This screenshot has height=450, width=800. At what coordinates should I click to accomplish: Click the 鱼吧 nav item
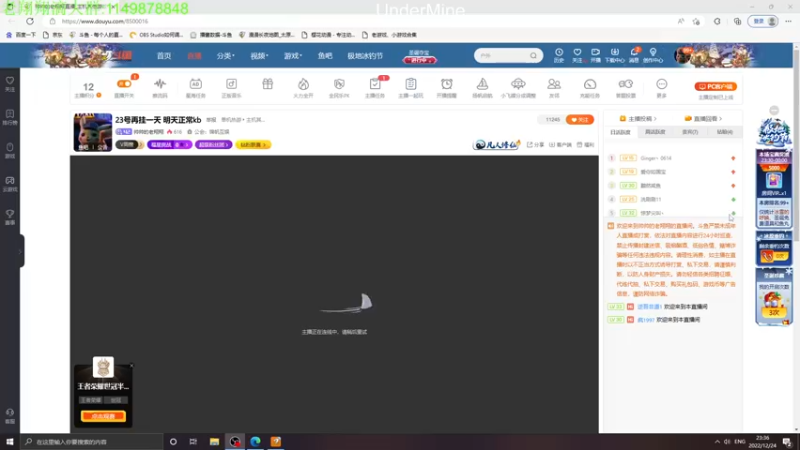point(325,56)
